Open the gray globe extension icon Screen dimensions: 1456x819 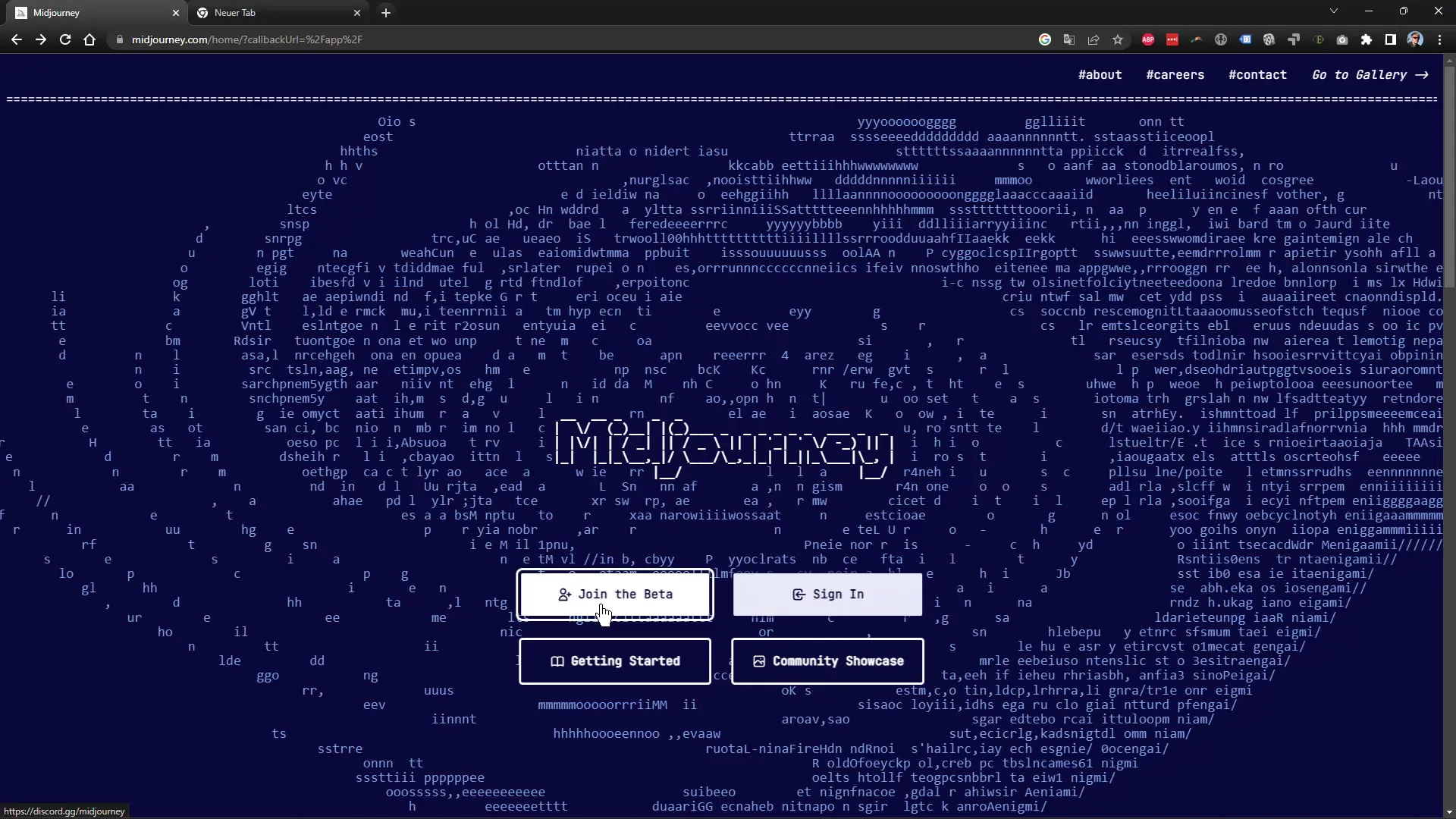point(1221,39)
